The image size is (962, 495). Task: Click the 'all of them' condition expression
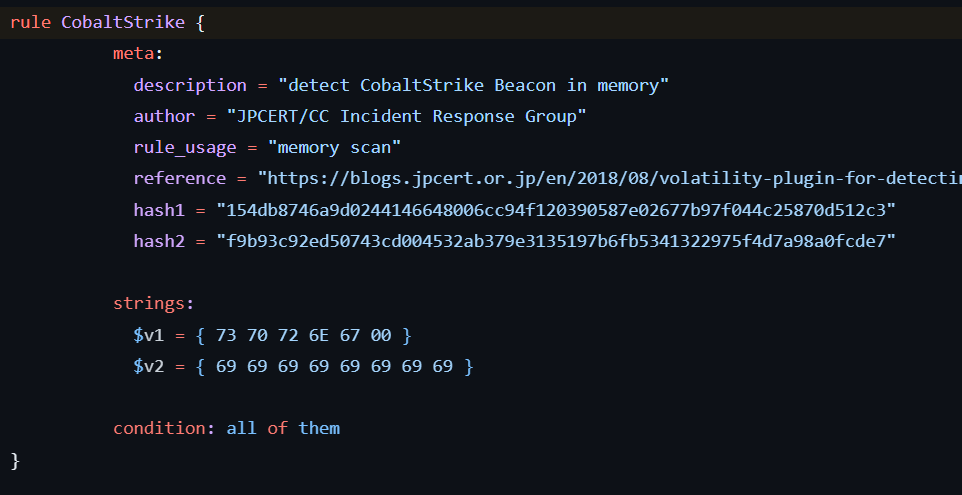point(283,428)
